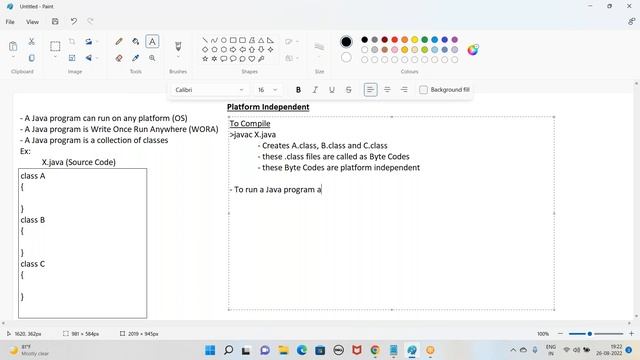The width and height of the screenshot is (640, 360).
Task: Click zoom in plus button
Action: 631,333
